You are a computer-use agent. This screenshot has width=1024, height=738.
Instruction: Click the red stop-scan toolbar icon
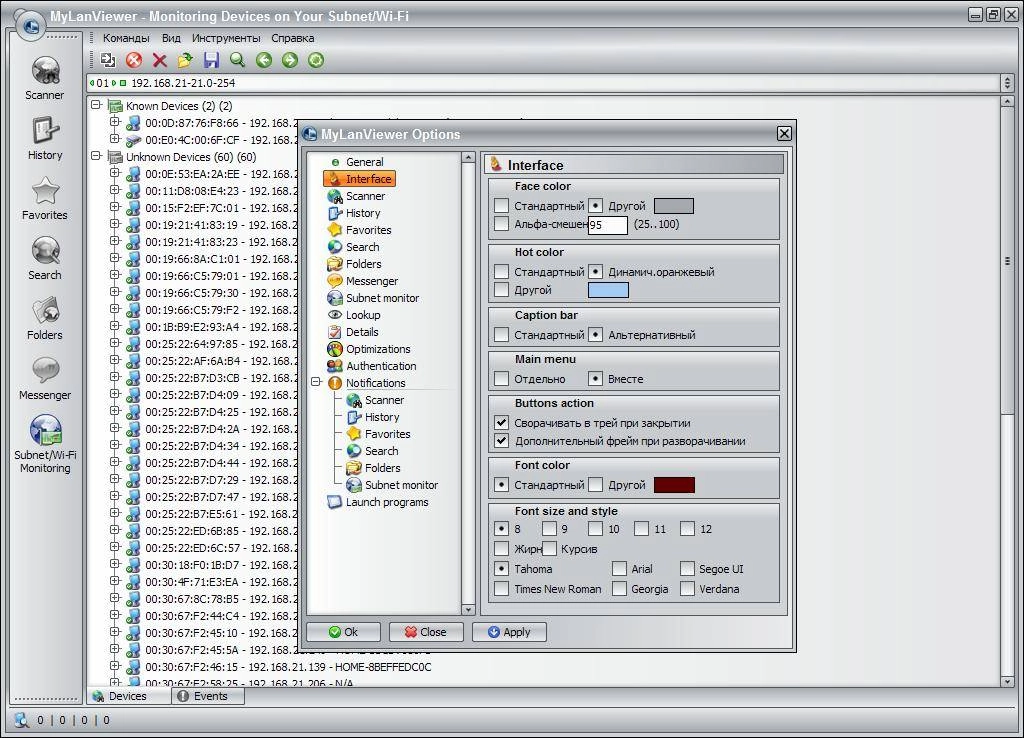[134, 60]
